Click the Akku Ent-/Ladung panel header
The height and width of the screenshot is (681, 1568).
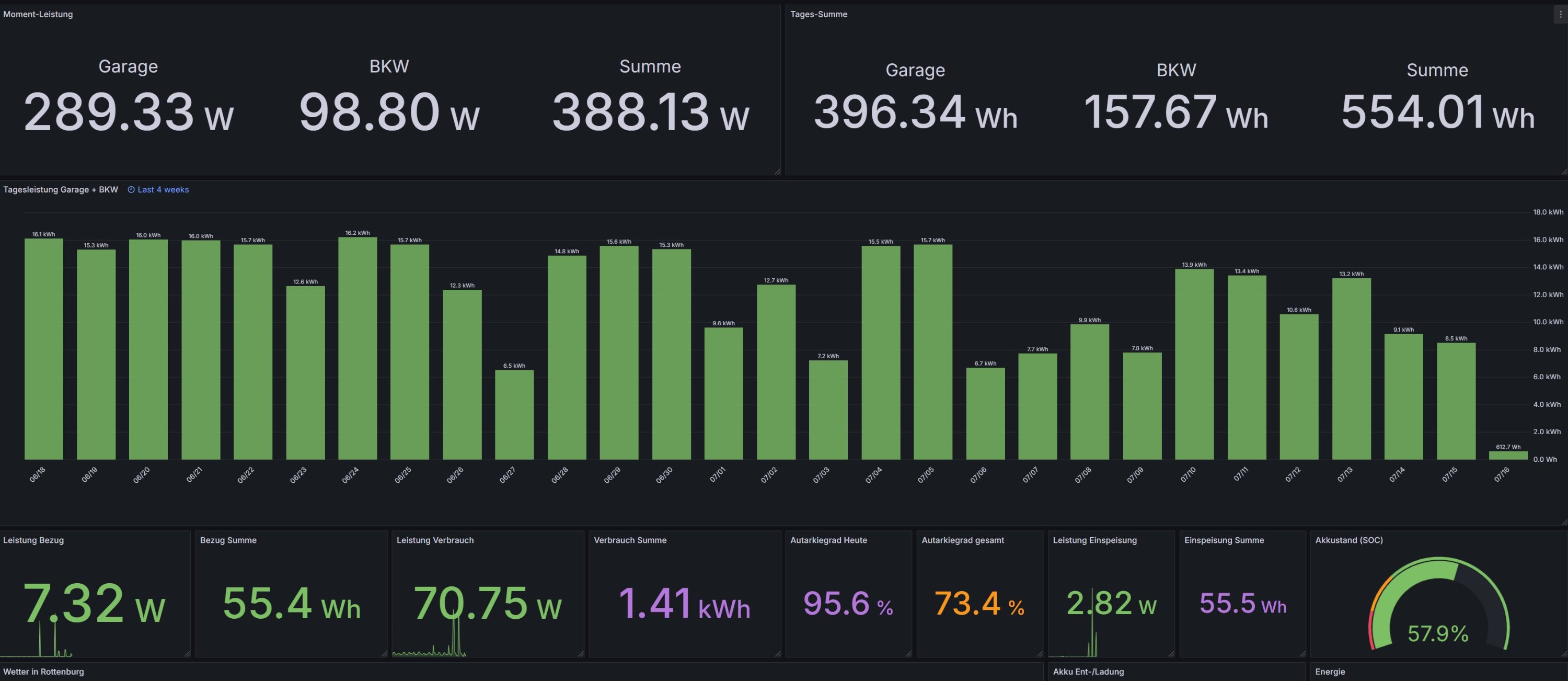click(1088, 672)
